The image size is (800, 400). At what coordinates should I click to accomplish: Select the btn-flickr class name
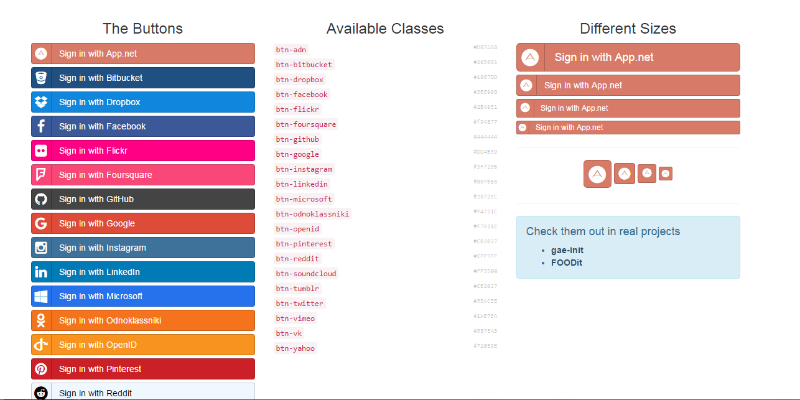(x=297, y=109)
